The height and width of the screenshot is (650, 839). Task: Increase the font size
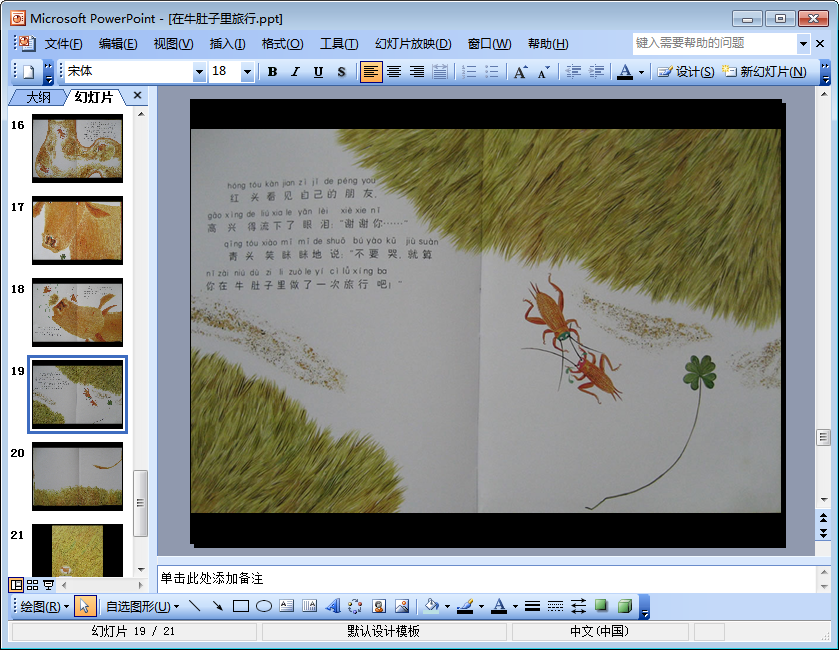tap(520, 72)
